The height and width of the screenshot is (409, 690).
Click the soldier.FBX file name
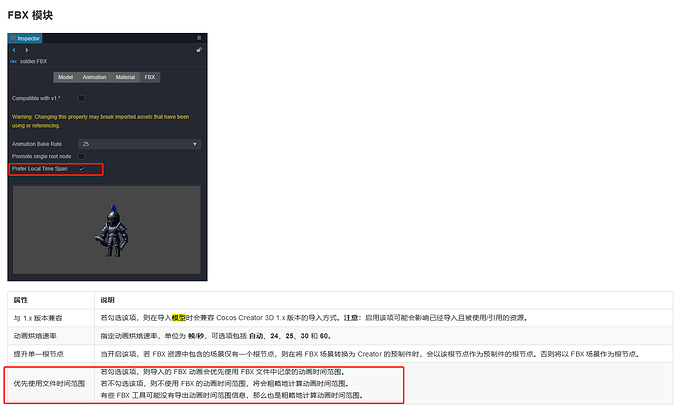(33, 62)
